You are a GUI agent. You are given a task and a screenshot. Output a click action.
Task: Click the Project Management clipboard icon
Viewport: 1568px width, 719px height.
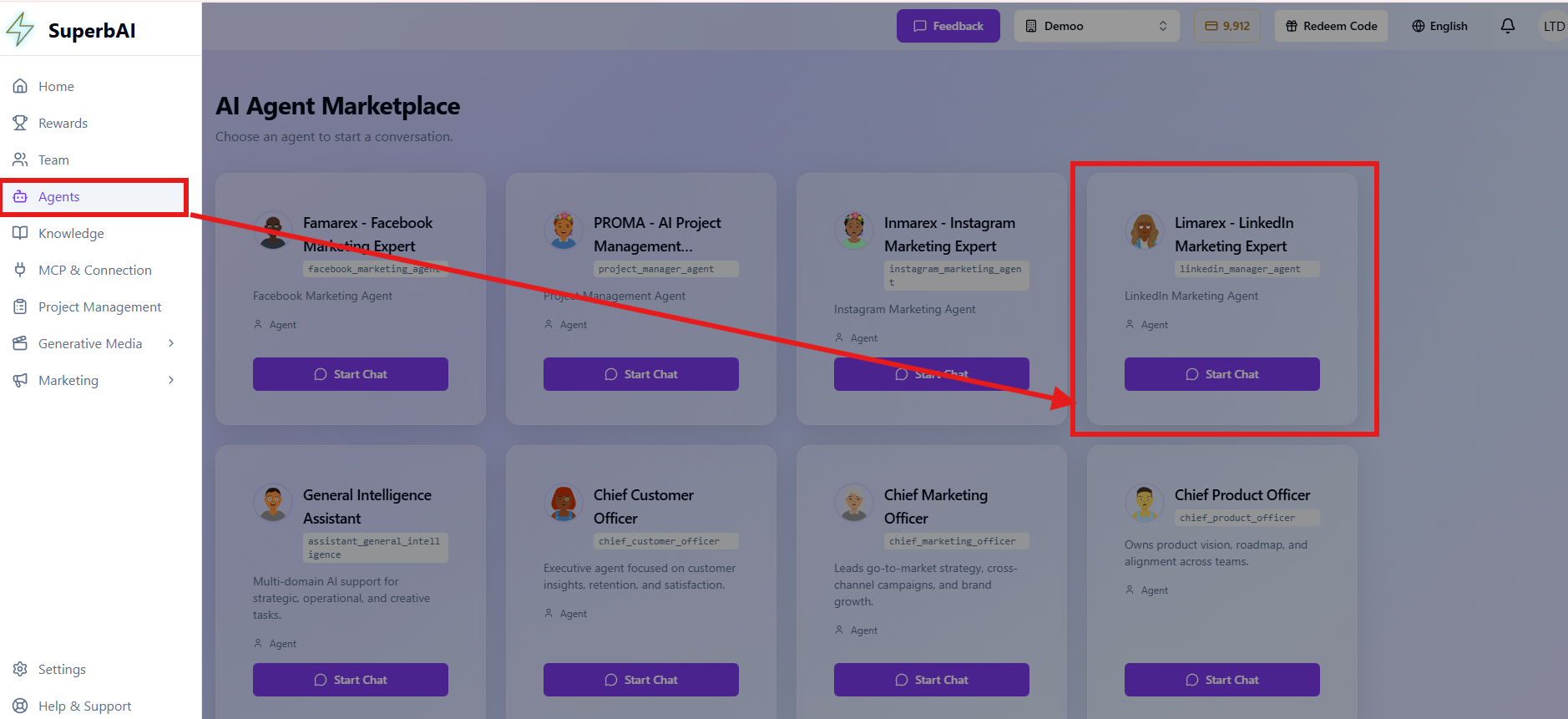(20, 306)
